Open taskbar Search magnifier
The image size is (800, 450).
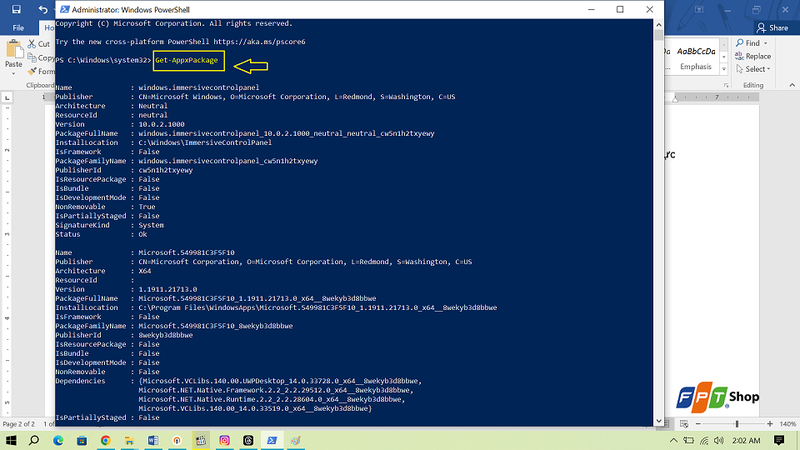(x=34, y=440)
